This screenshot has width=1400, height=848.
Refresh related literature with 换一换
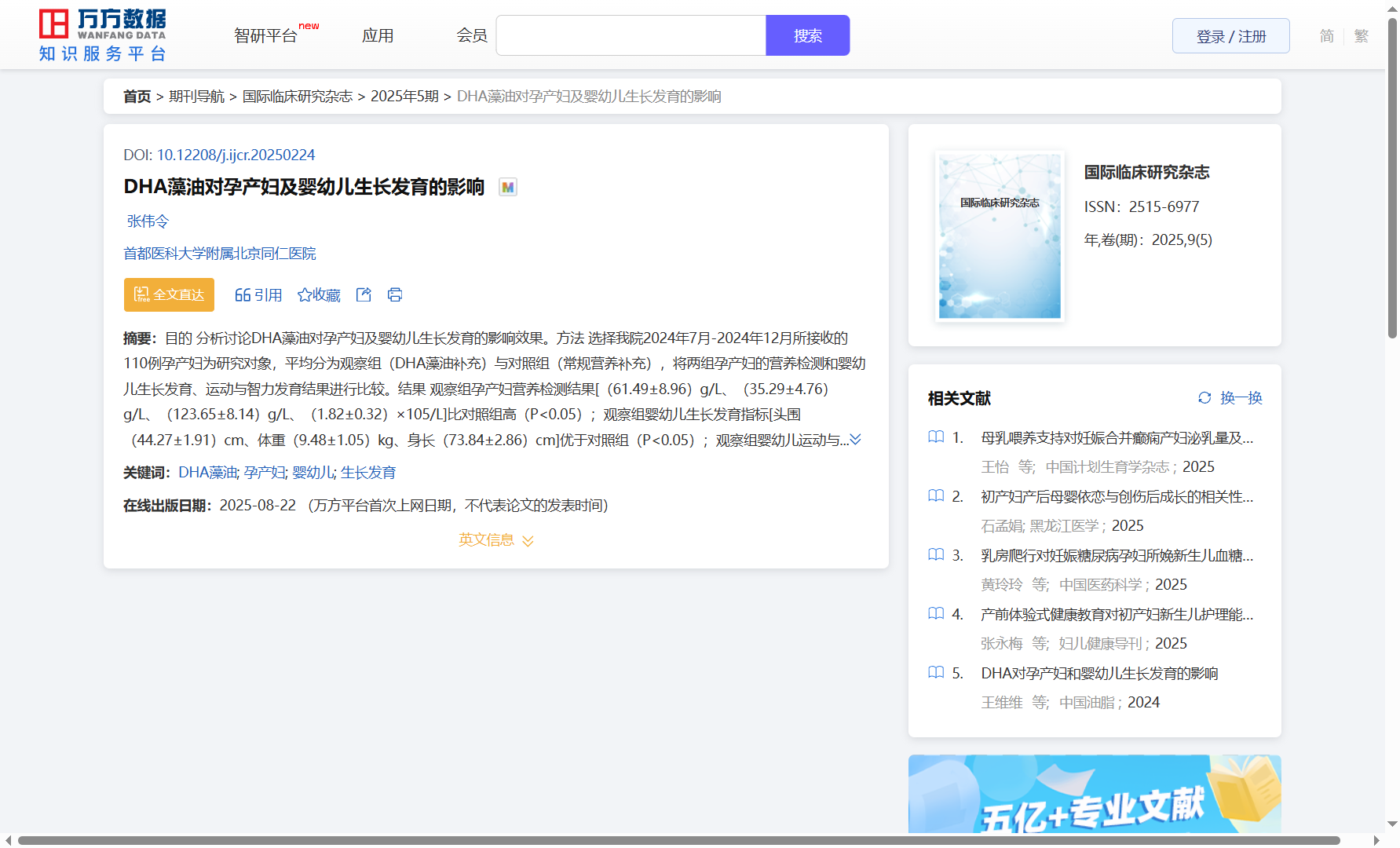1230,398
